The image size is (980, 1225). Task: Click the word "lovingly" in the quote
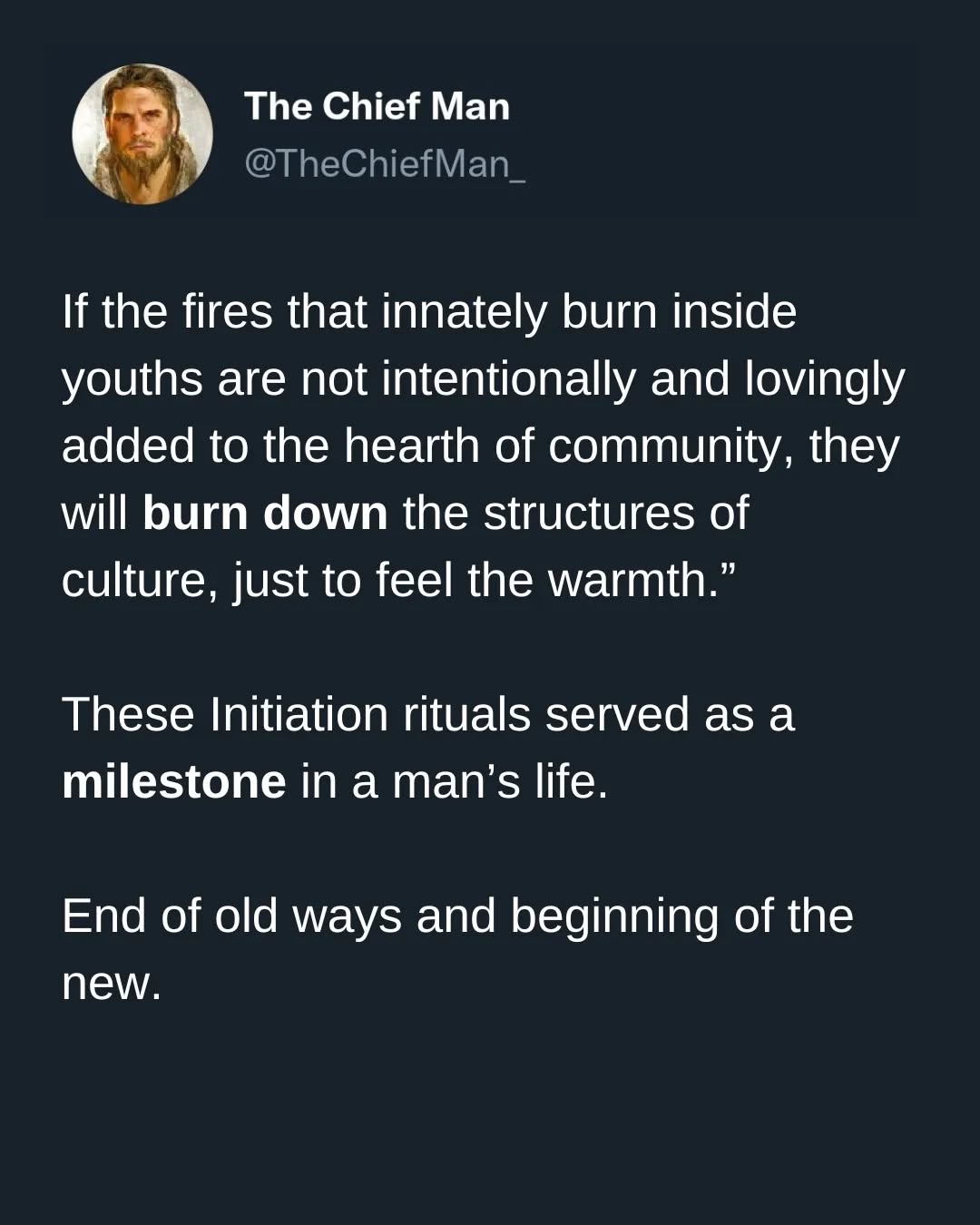pyautogui.click(x=824, y=379)
